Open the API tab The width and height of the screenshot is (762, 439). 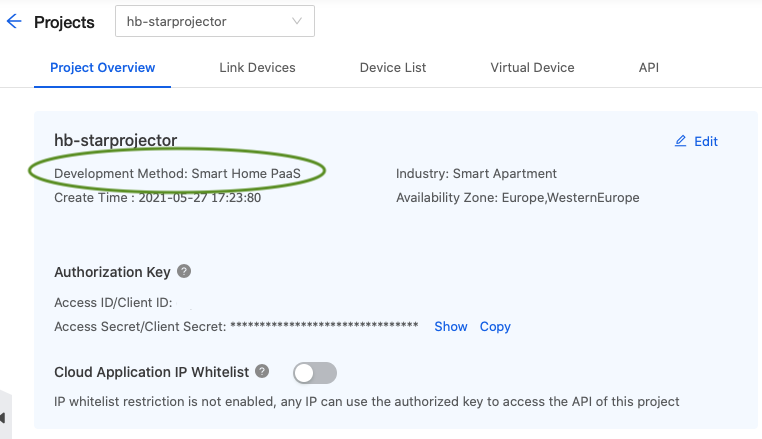click(x=649, y=68)
